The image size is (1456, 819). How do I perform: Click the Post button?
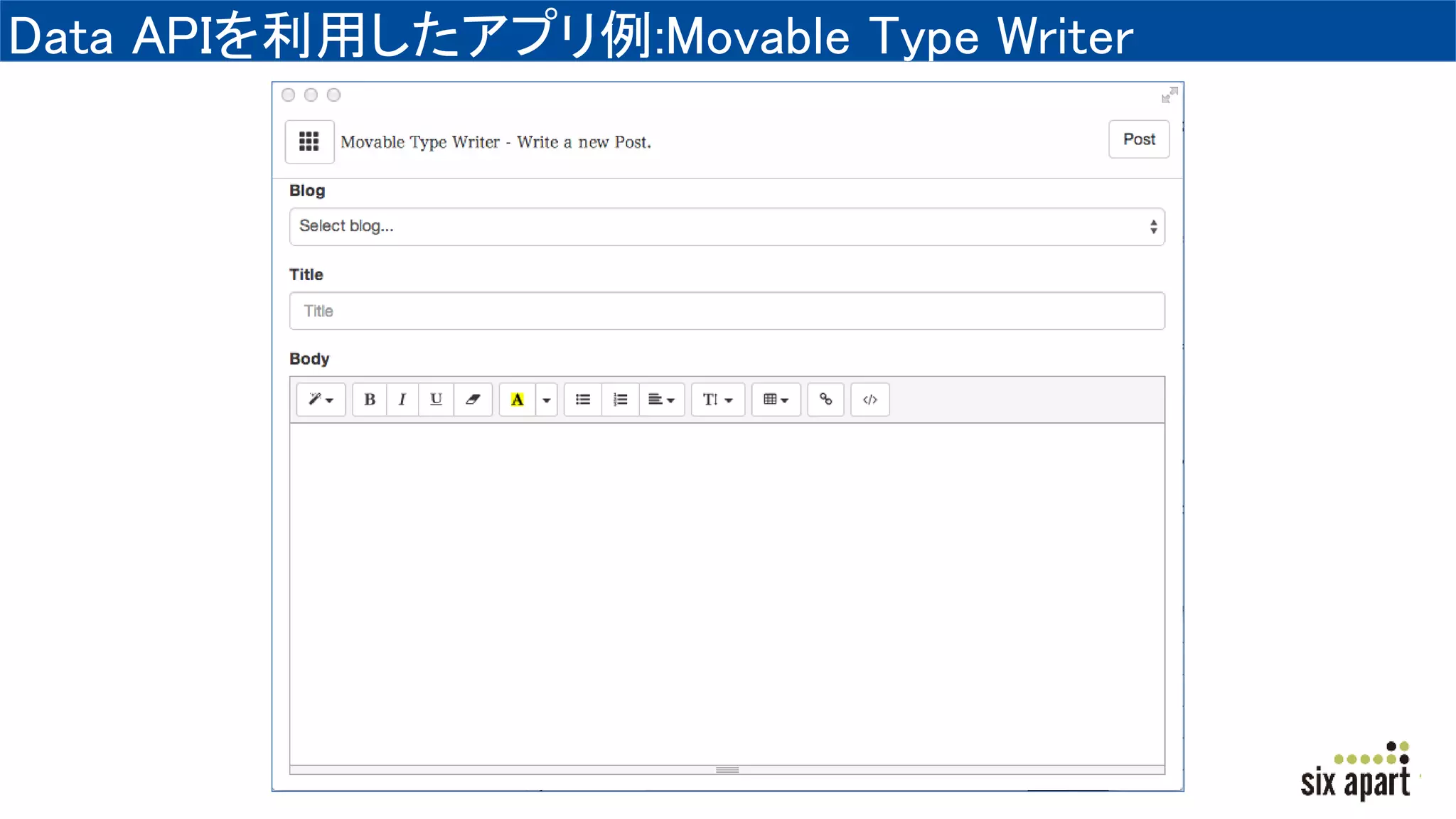coord(1139,139)
